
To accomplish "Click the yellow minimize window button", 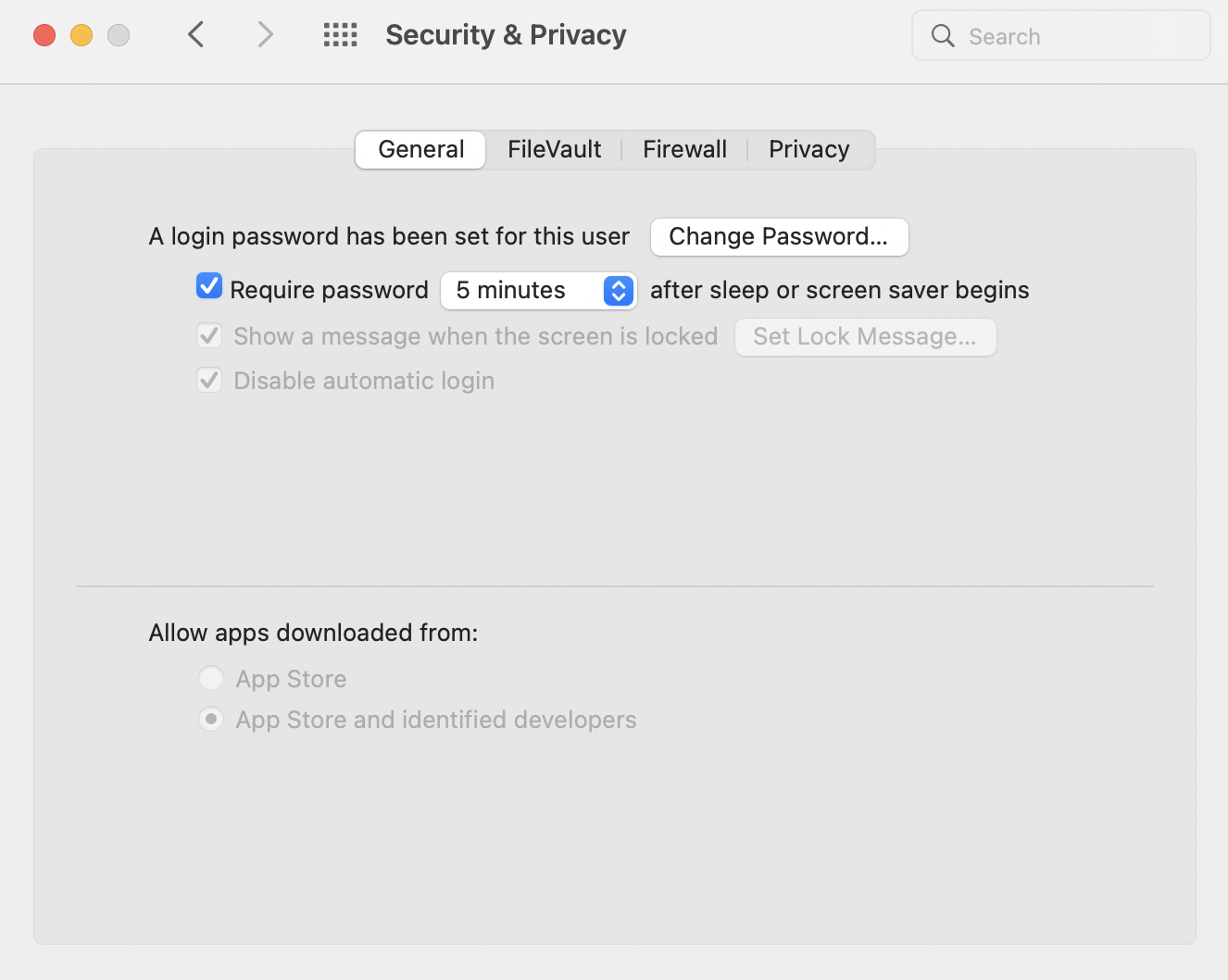I will 81,35.
